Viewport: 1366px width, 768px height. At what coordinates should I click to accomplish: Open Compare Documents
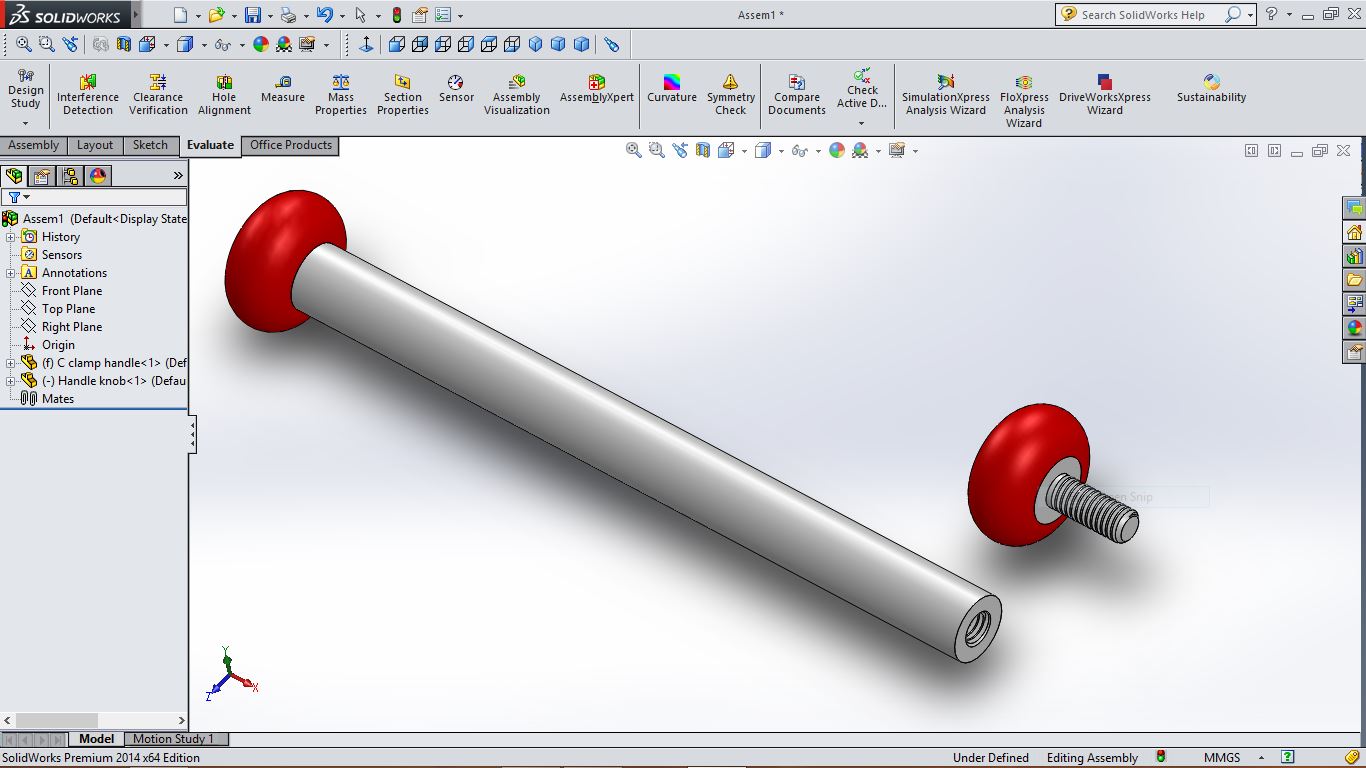pos(797,95)
